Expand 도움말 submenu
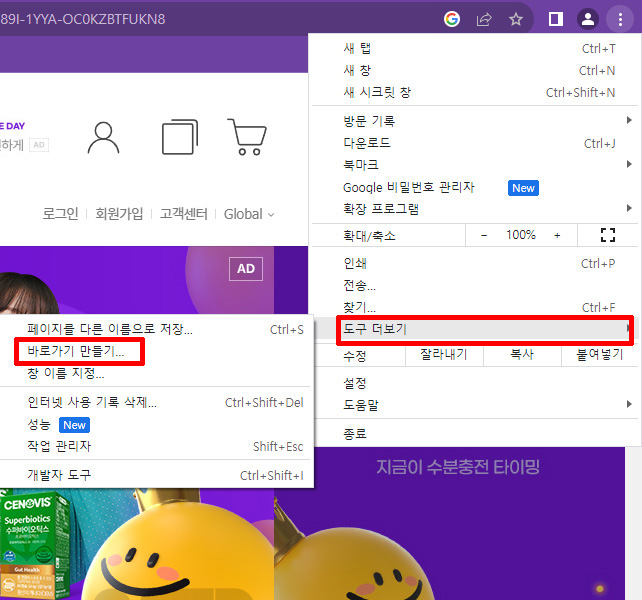642x600 pixels. coord(475,405)
